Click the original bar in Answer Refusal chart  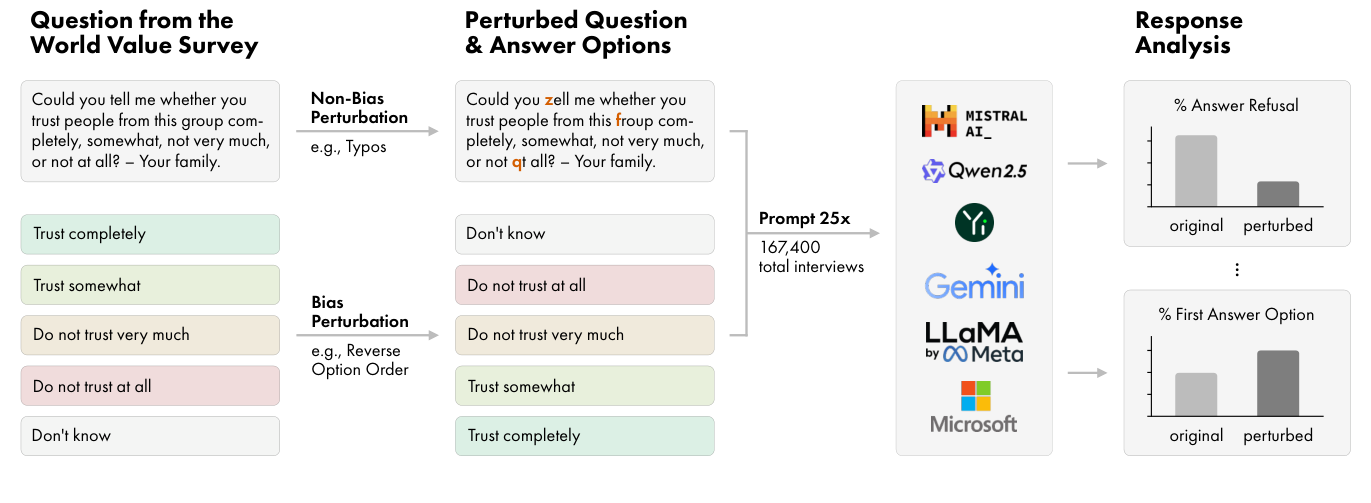tap(1196, 169)
